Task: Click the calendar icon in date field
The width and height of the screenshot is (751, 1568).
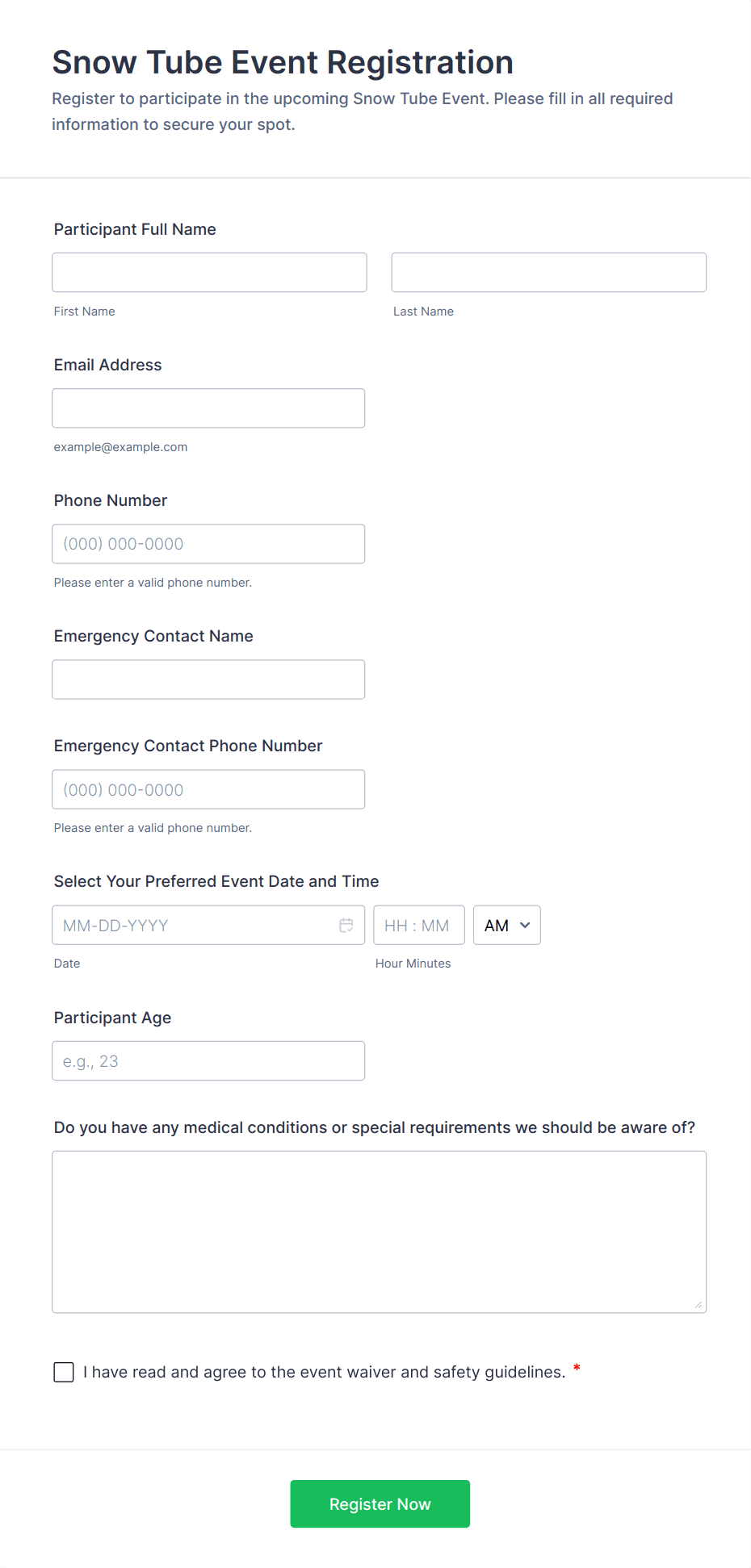Action: click(x=346, y=926)
